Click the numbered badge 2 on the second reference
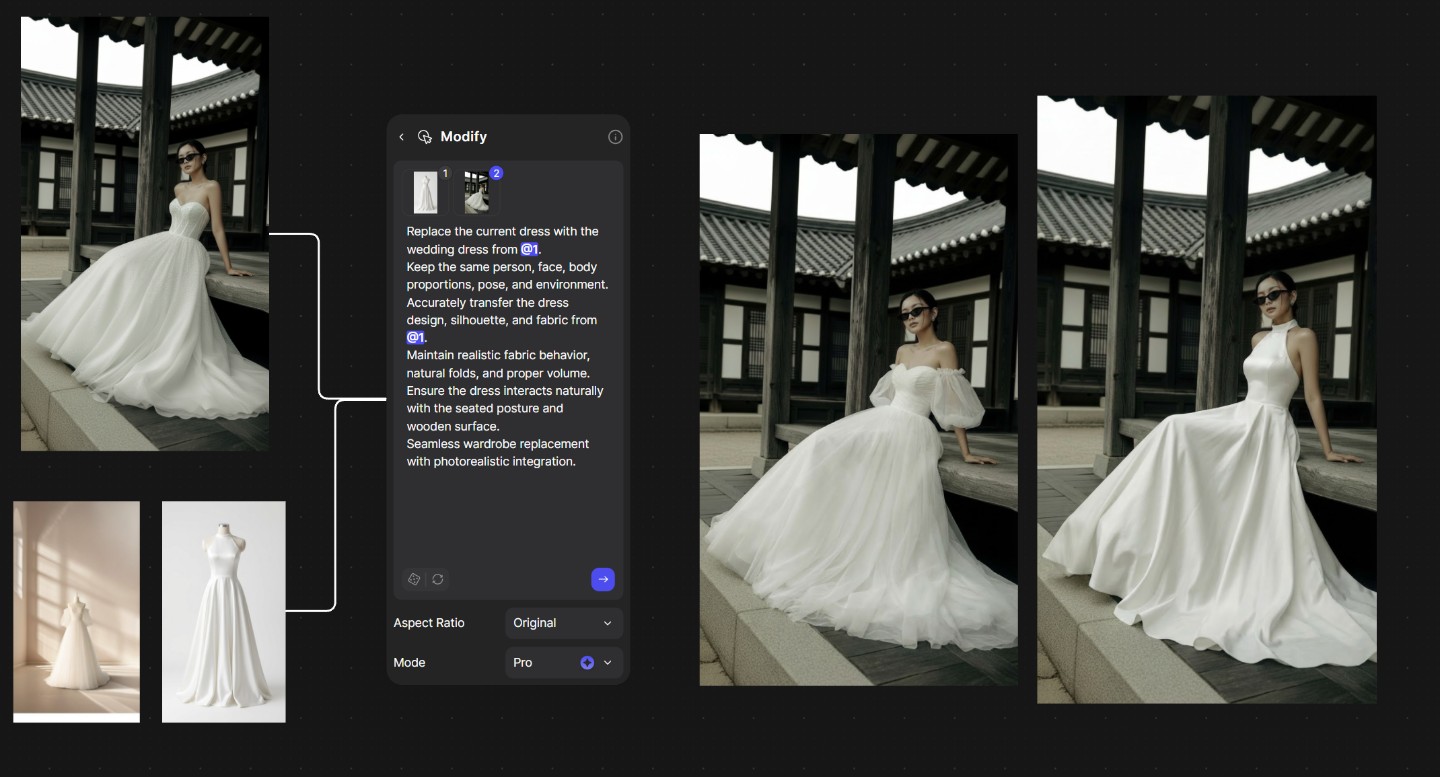 tap(495, 172)
